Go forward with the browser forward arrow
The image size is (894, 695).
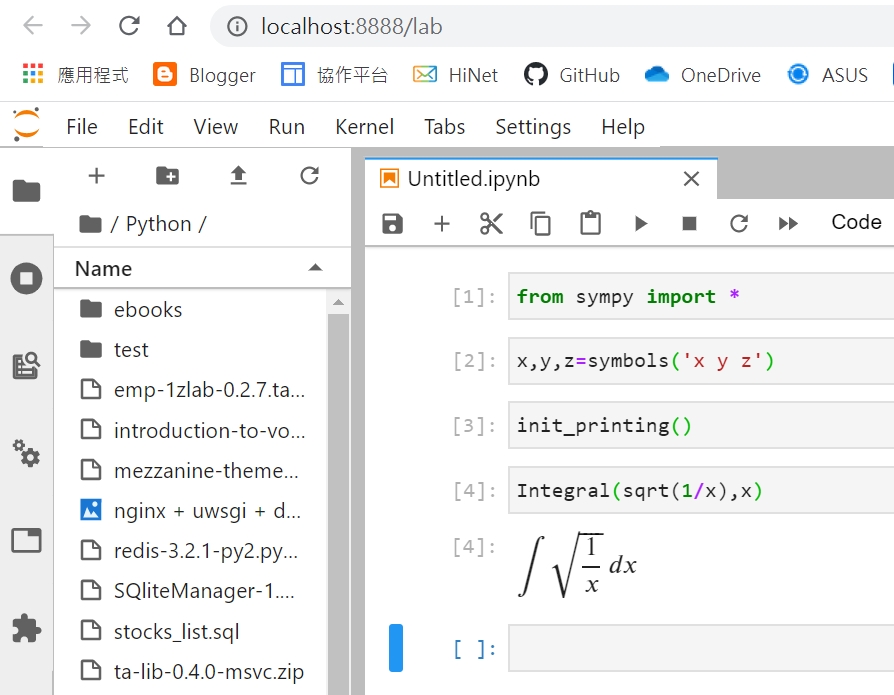click(x=81, y=26)
